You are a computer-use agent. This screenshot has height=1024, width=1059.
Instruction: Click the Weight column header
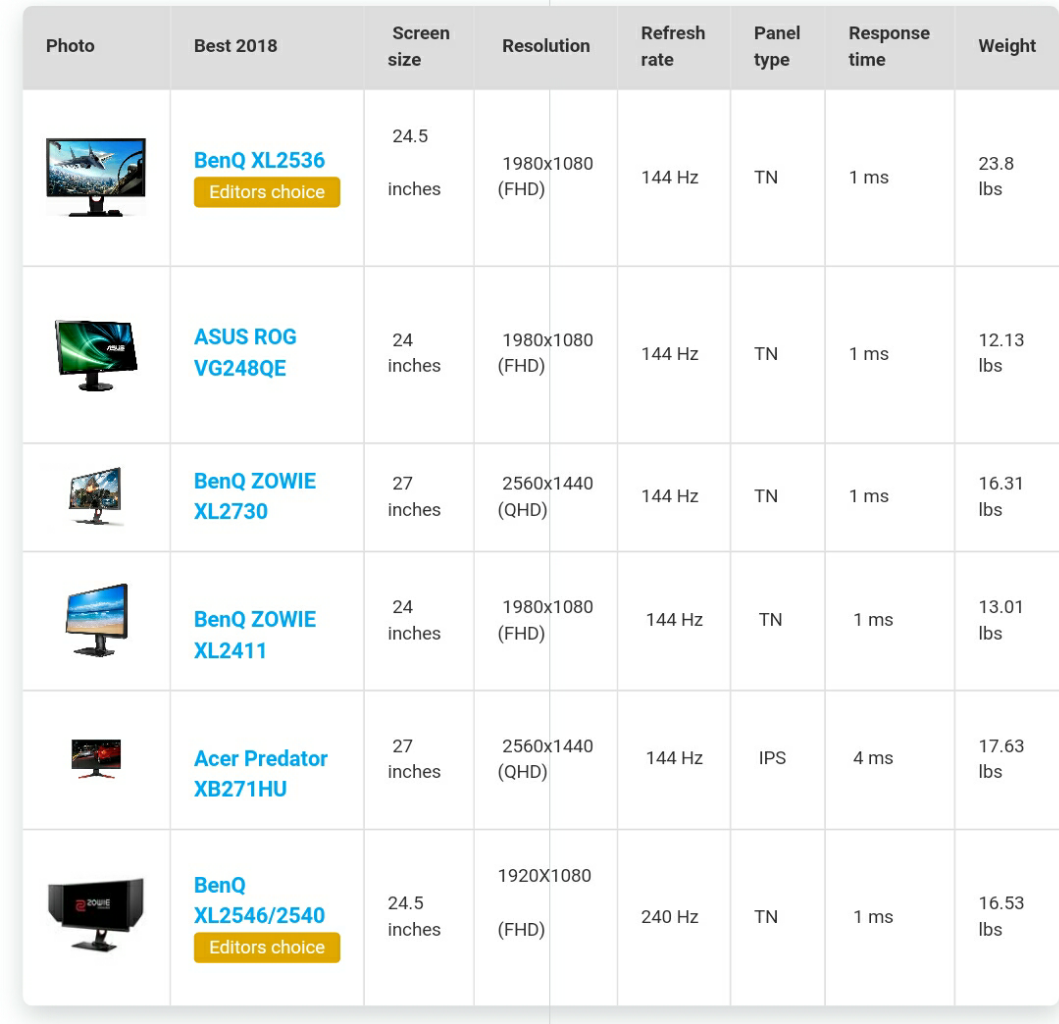tap(1007, 46)
